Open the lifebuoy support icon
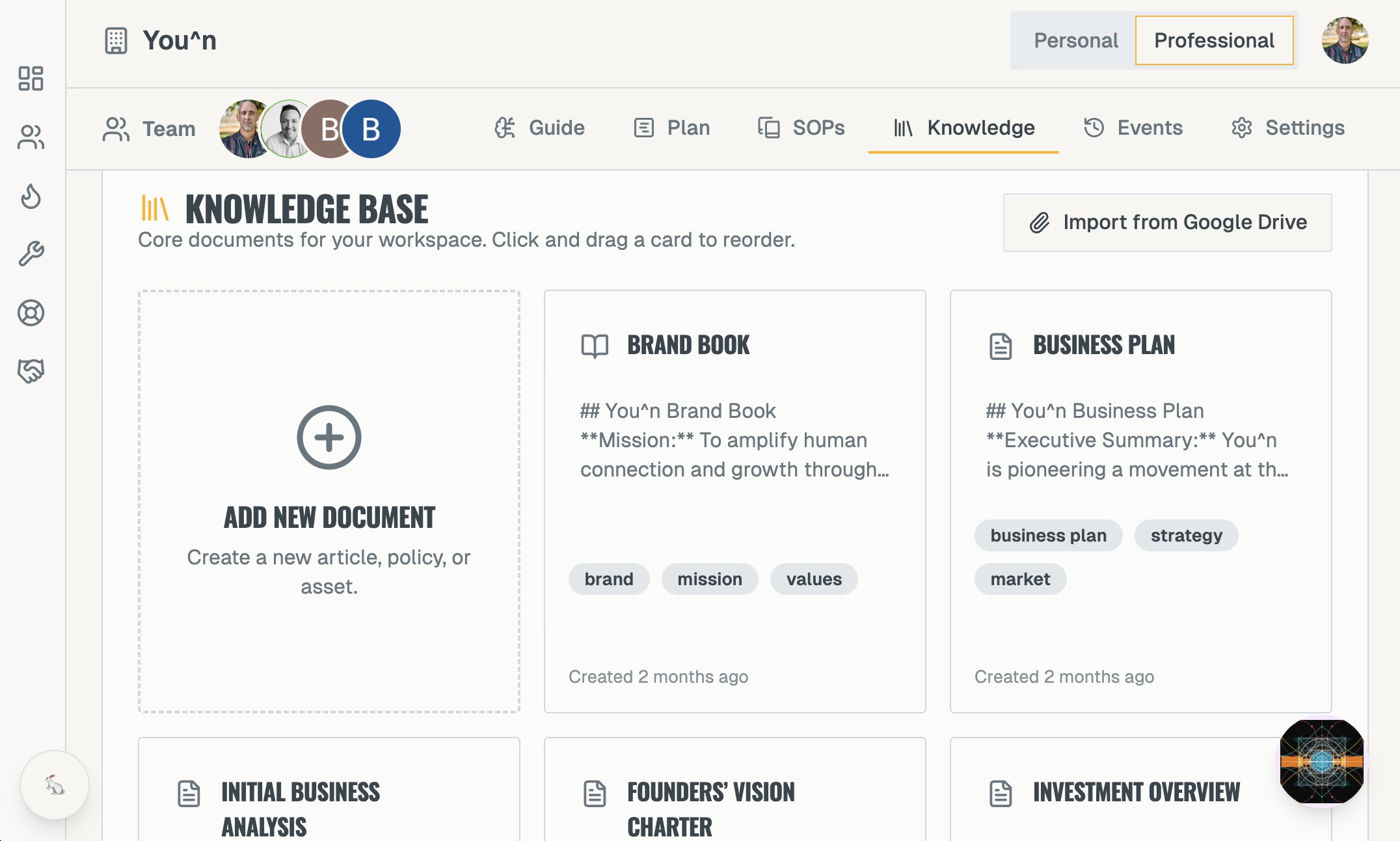Viewport: 1400px width, 841px height. point(31,313)
